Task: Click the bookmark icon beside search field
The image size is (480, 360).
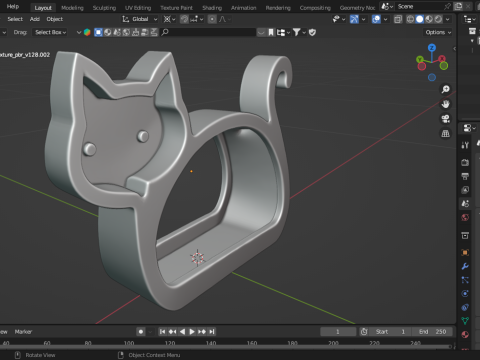Action: 271,32
